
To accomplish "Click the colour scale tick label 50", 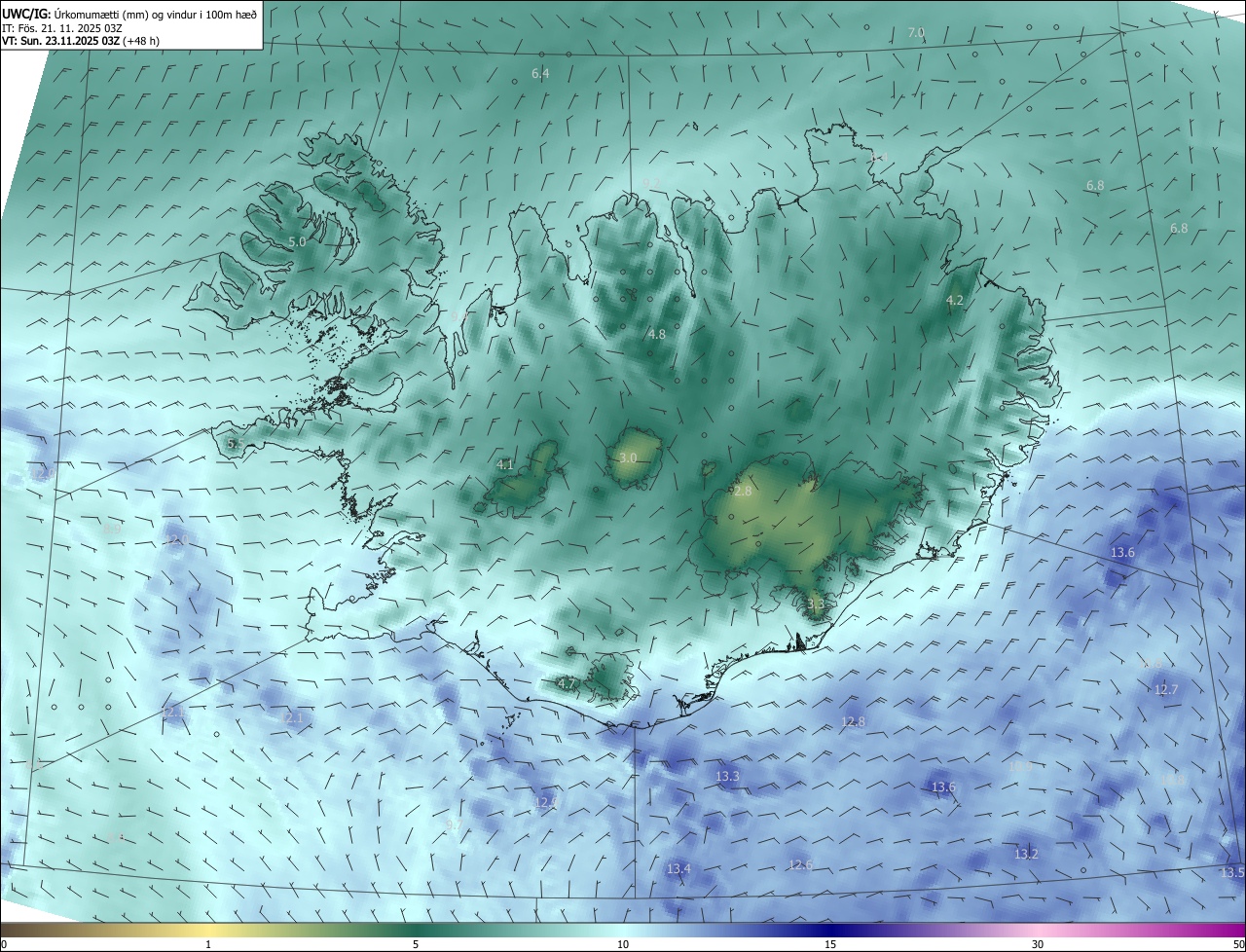I will click(x=1237, y=944).
